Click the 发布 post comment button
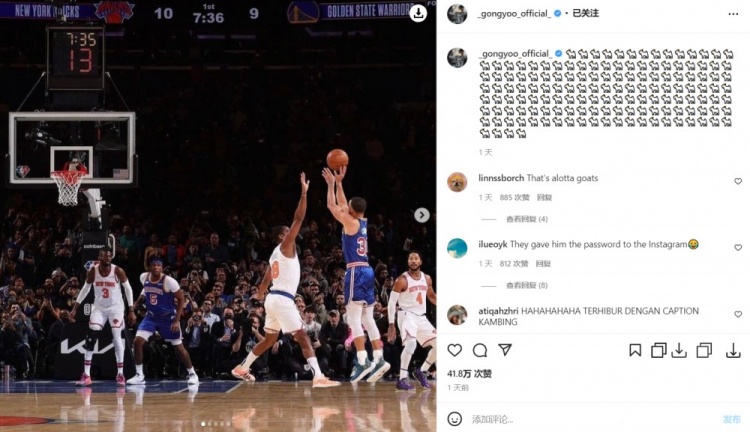 [x=732, y=420]
